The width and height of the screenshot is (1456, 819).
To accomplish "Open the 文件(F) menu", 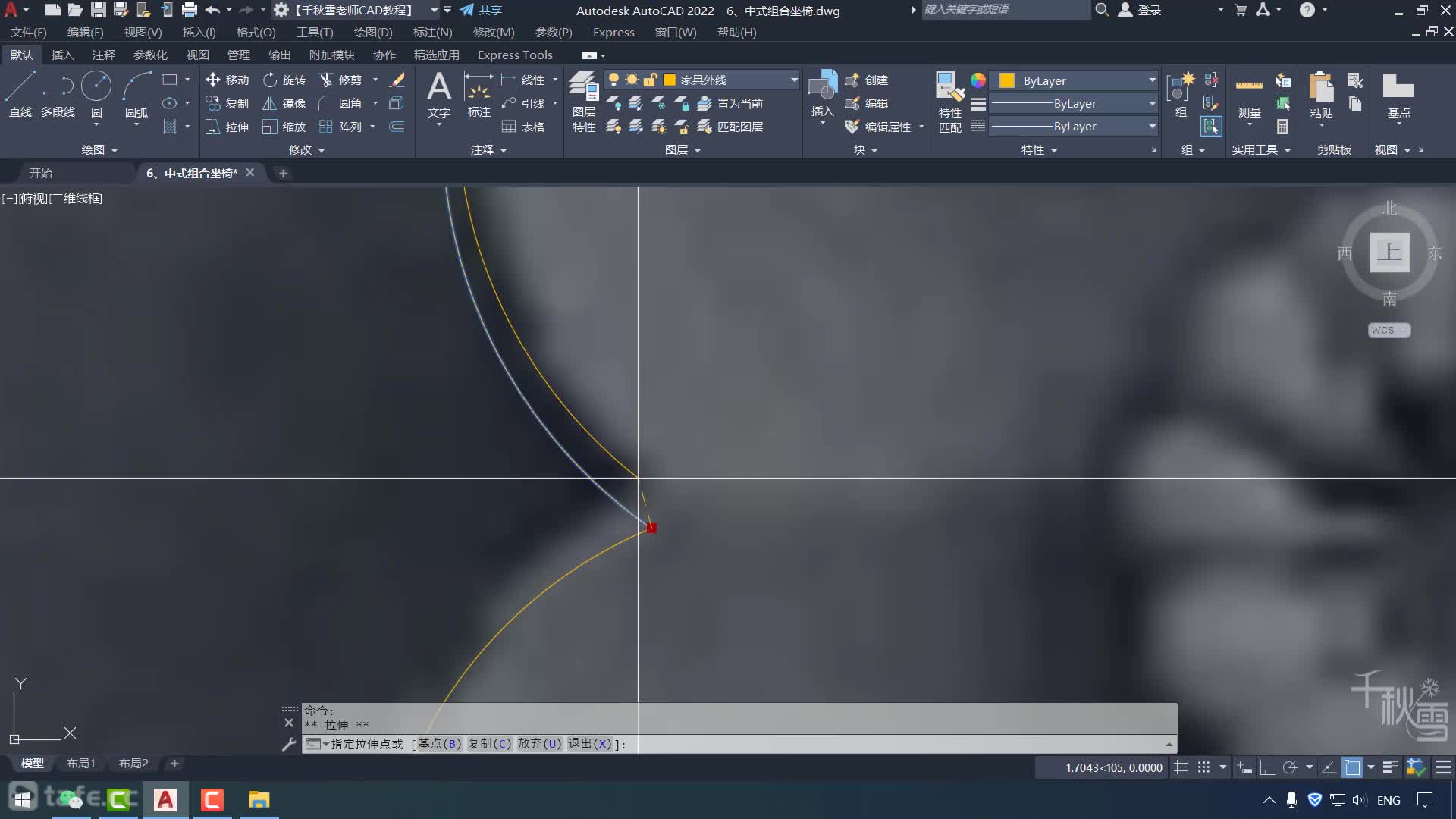I will click(x=28, y=32).
